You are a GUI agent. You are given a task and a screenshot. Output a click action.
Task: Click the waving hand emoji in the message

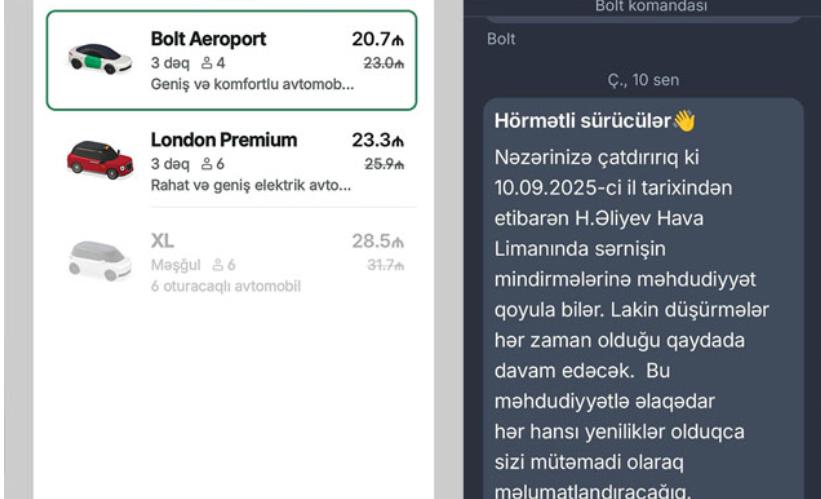tap(684, 124)
